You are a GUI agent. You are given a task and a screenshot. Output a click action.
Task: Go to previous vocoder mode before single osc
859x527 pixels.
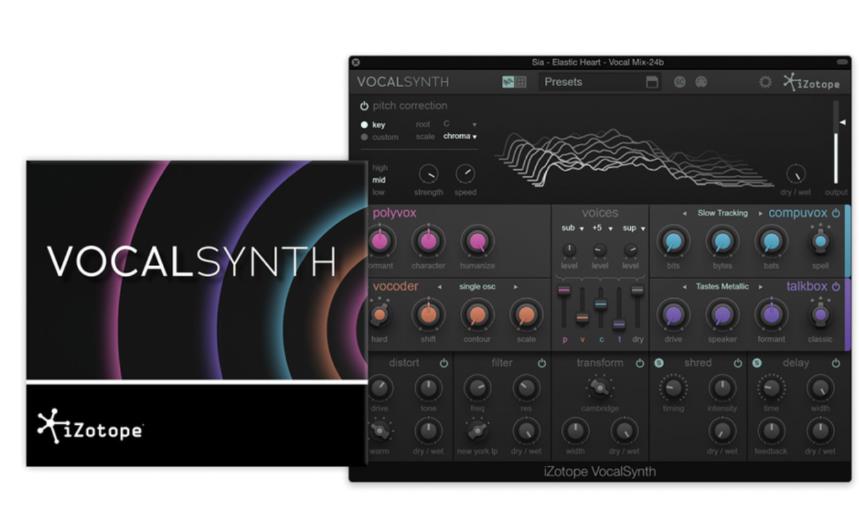click(x=439, y=287)
